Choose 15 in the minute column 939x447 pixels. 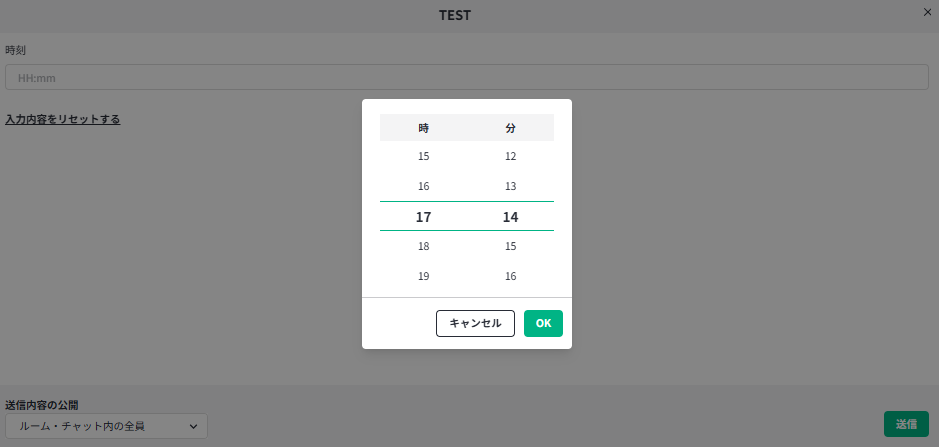coord(510,246)
